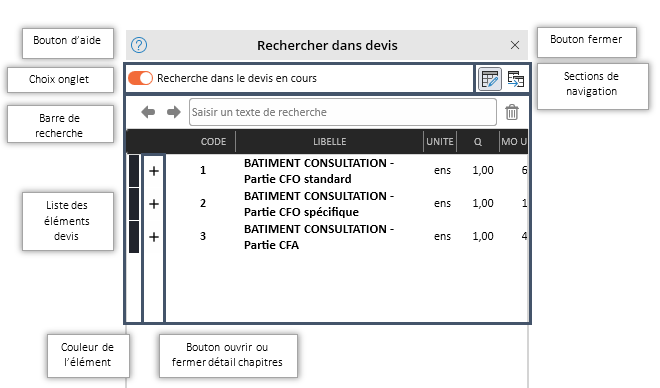Click 'ens' unit in Partie CFO spécifique row
This screenshot has width=660, height=388.
[442, 203]
